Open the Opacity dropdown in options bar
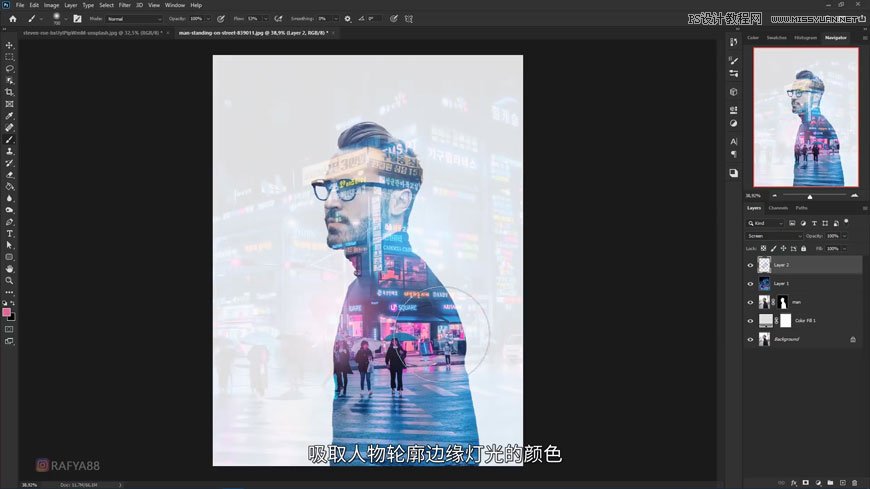Viewport: 870px width, 489px height. tap(208, 19)
